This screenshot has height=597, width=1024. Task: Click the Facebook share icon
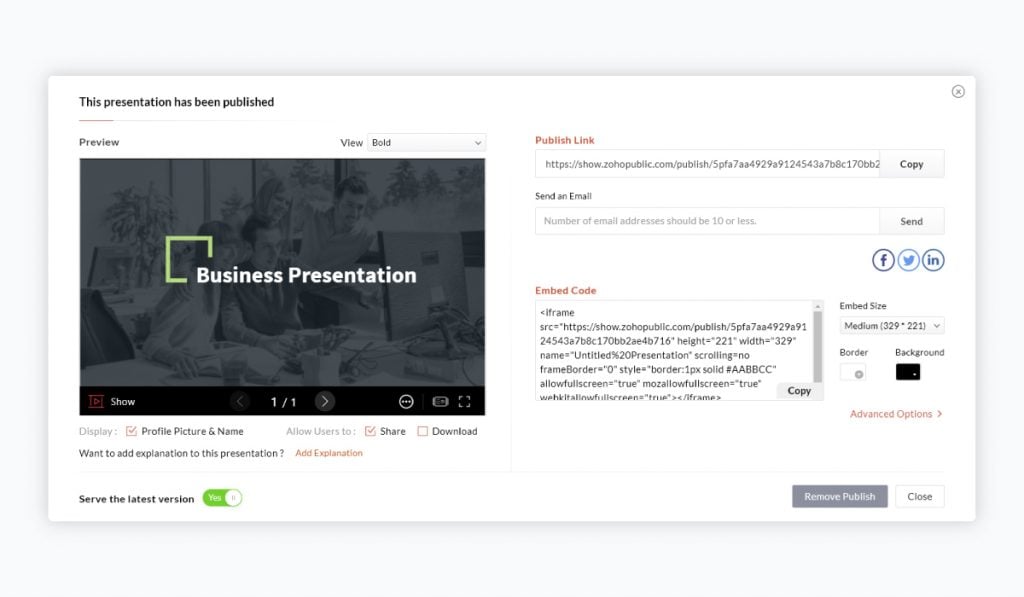pos(883,259)
